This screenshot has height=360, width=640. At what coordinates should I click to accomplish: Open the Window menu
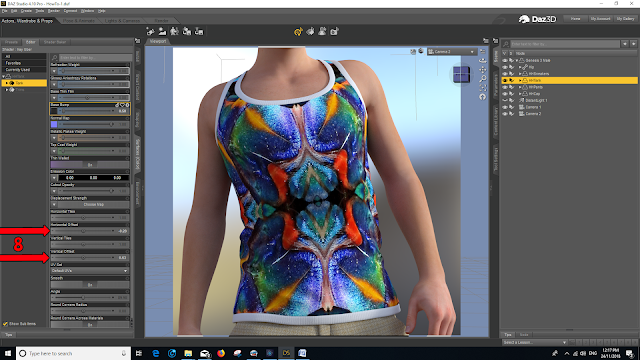point(87,11)
